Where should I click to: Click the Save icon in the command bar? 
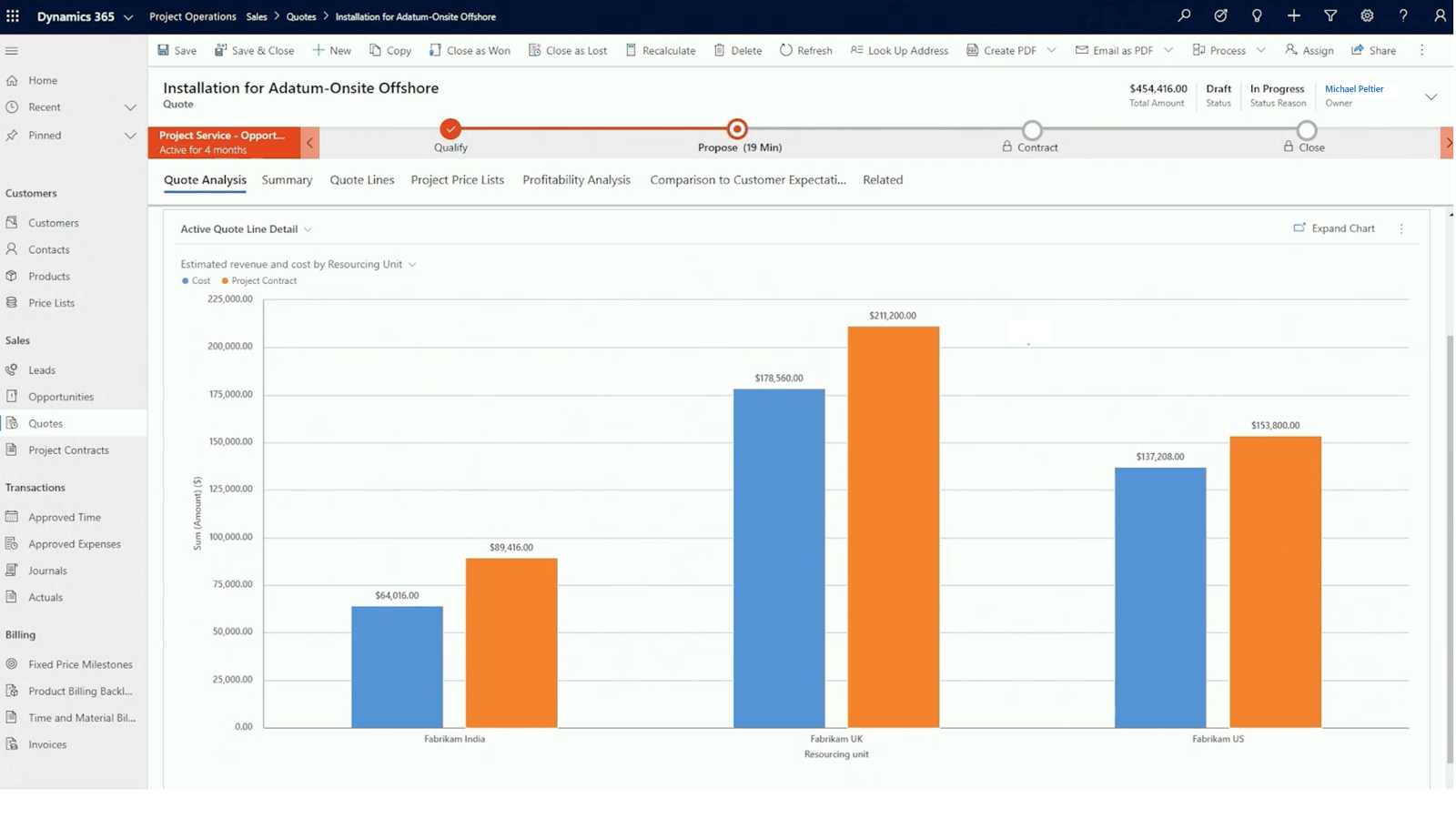tap(165, 50)
